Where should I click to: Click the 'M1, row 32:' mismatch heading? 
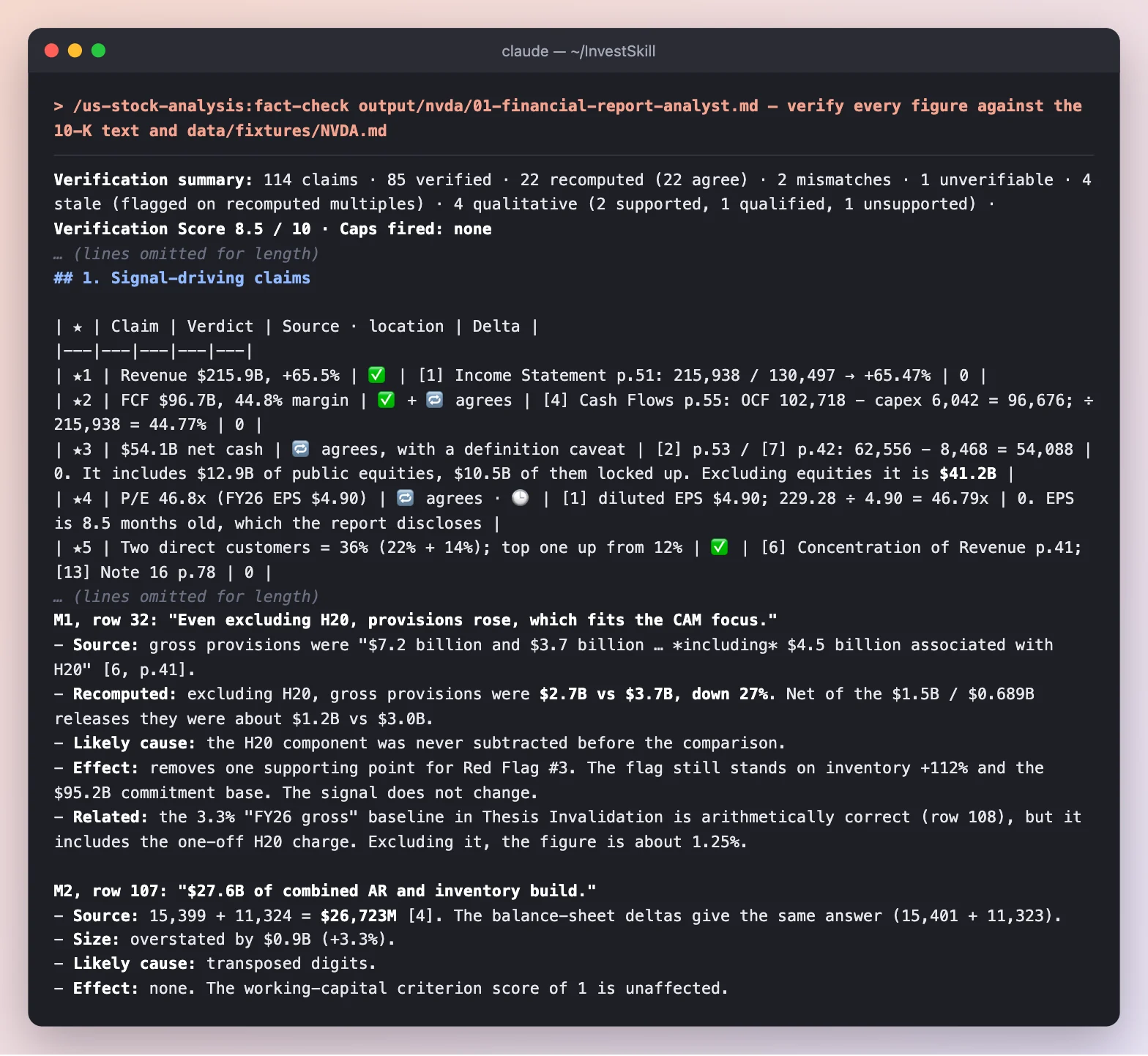(x=106, y=620)
